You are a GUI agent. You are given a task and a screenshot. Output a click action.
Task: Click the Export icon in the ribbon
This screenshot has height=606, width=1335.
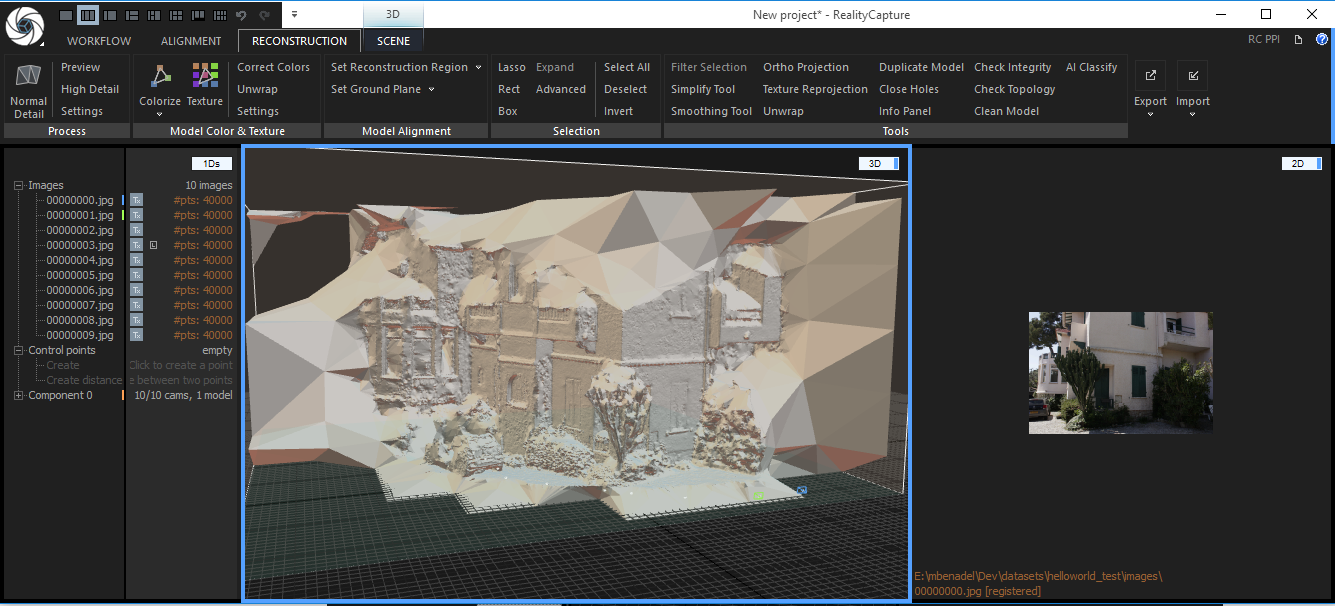pos(1150,76)
